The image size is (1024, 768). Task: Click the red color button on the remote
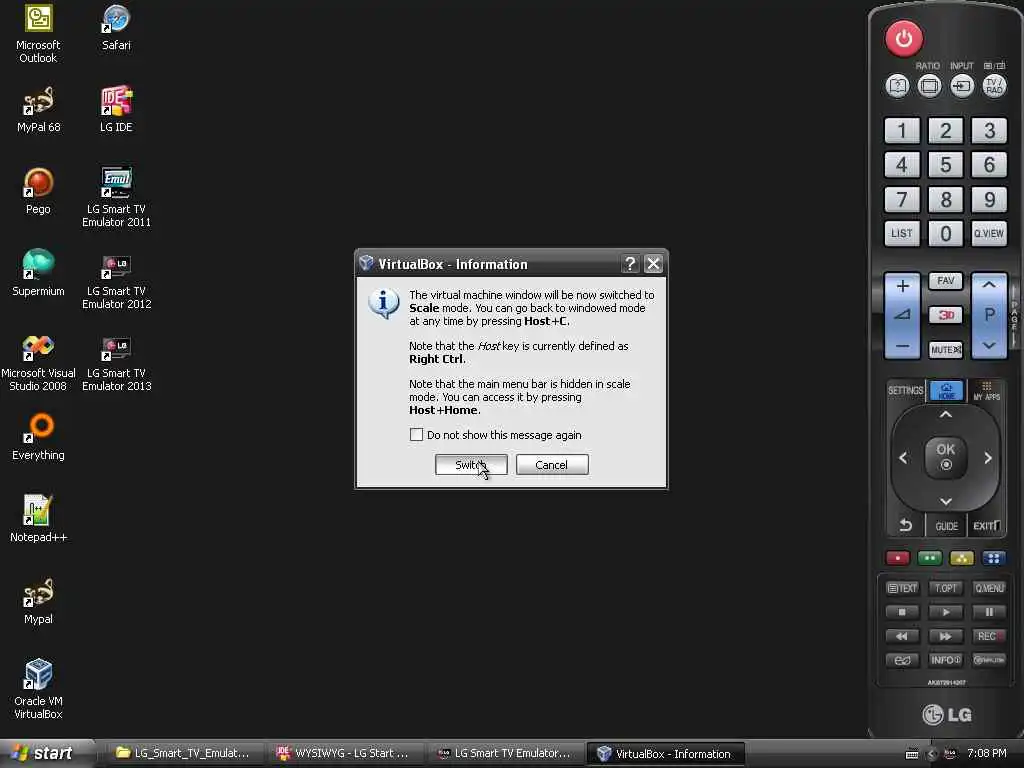click(898, 558)
